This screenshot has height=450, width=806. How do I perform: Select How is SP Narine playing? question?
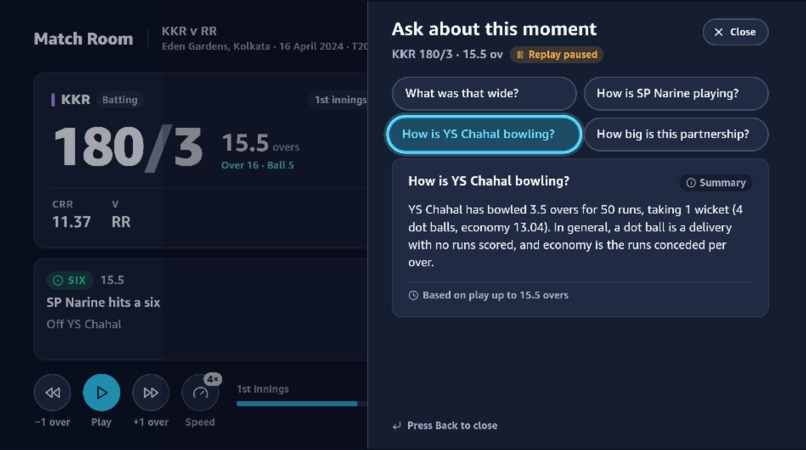(676, 94)
